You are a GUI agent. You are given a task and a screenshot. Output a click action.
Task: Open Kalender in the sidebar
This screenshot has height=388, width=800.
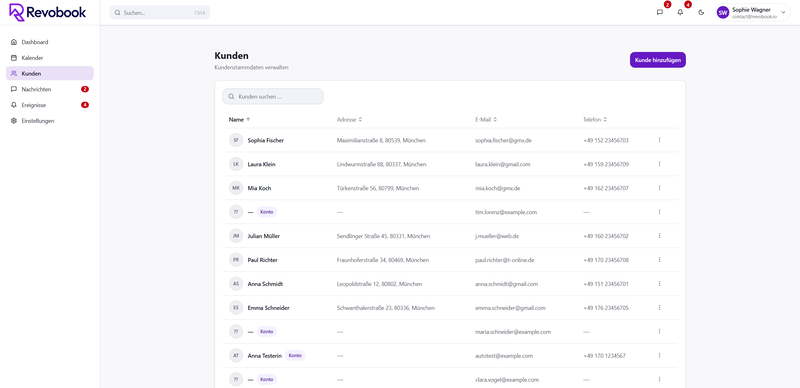click(49, 58)
